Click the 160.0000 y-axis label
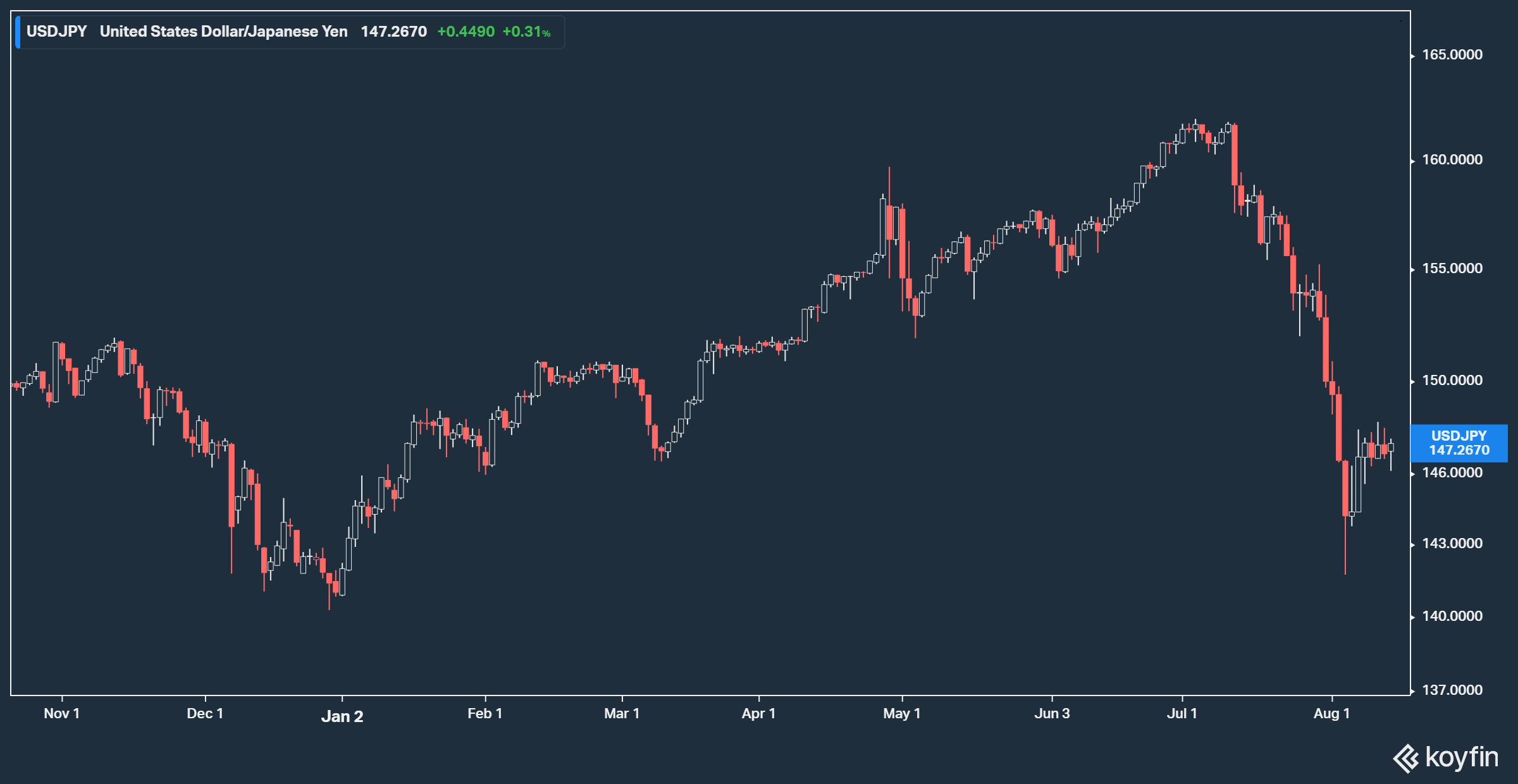 pyautogui.click(x=1452, y=160)
